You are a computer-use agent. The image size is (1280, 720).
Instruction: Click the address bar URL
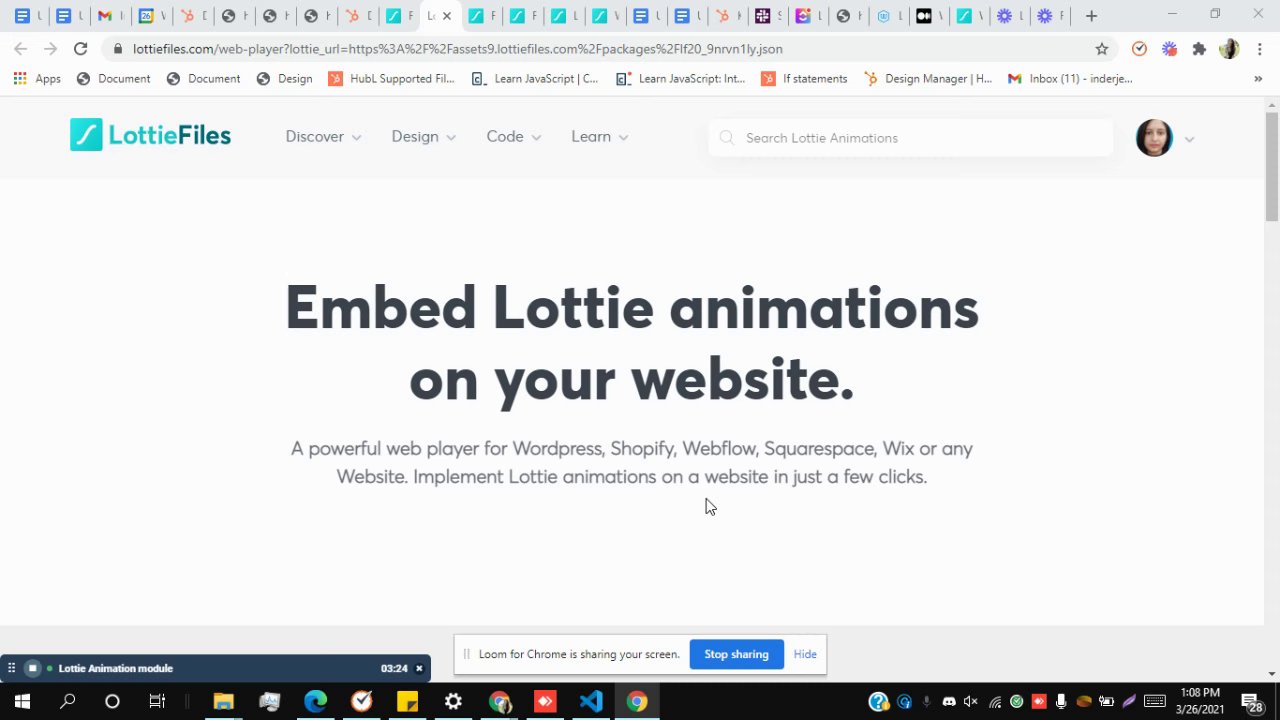point(457,48)
